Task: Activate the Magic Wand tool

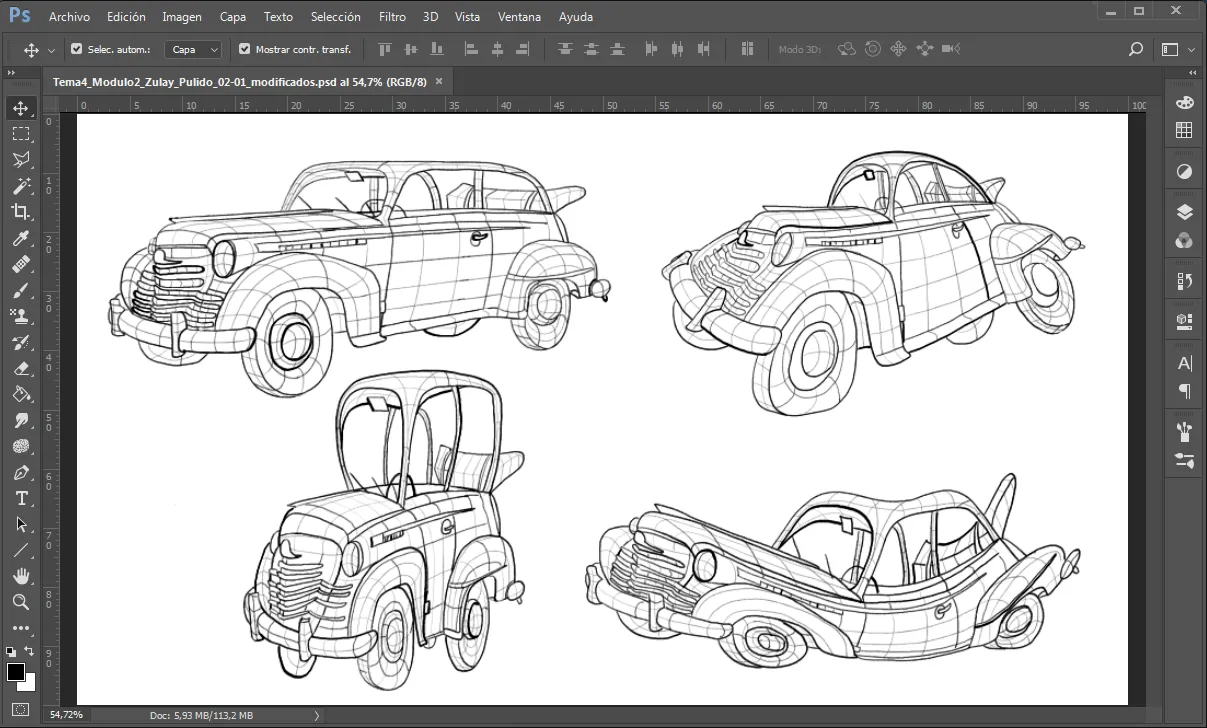Action: pyautogui.click(x=20, y=186)
